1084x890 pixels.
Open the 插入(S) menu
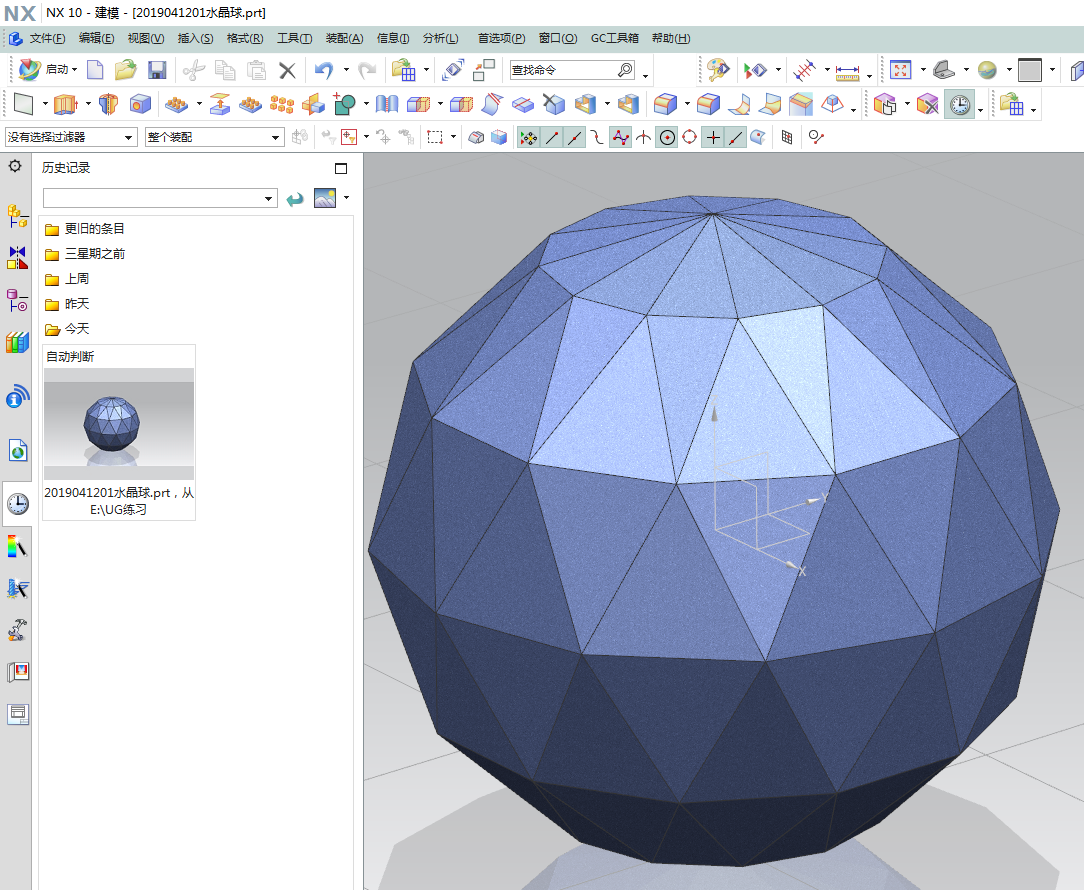coord(195,38)
